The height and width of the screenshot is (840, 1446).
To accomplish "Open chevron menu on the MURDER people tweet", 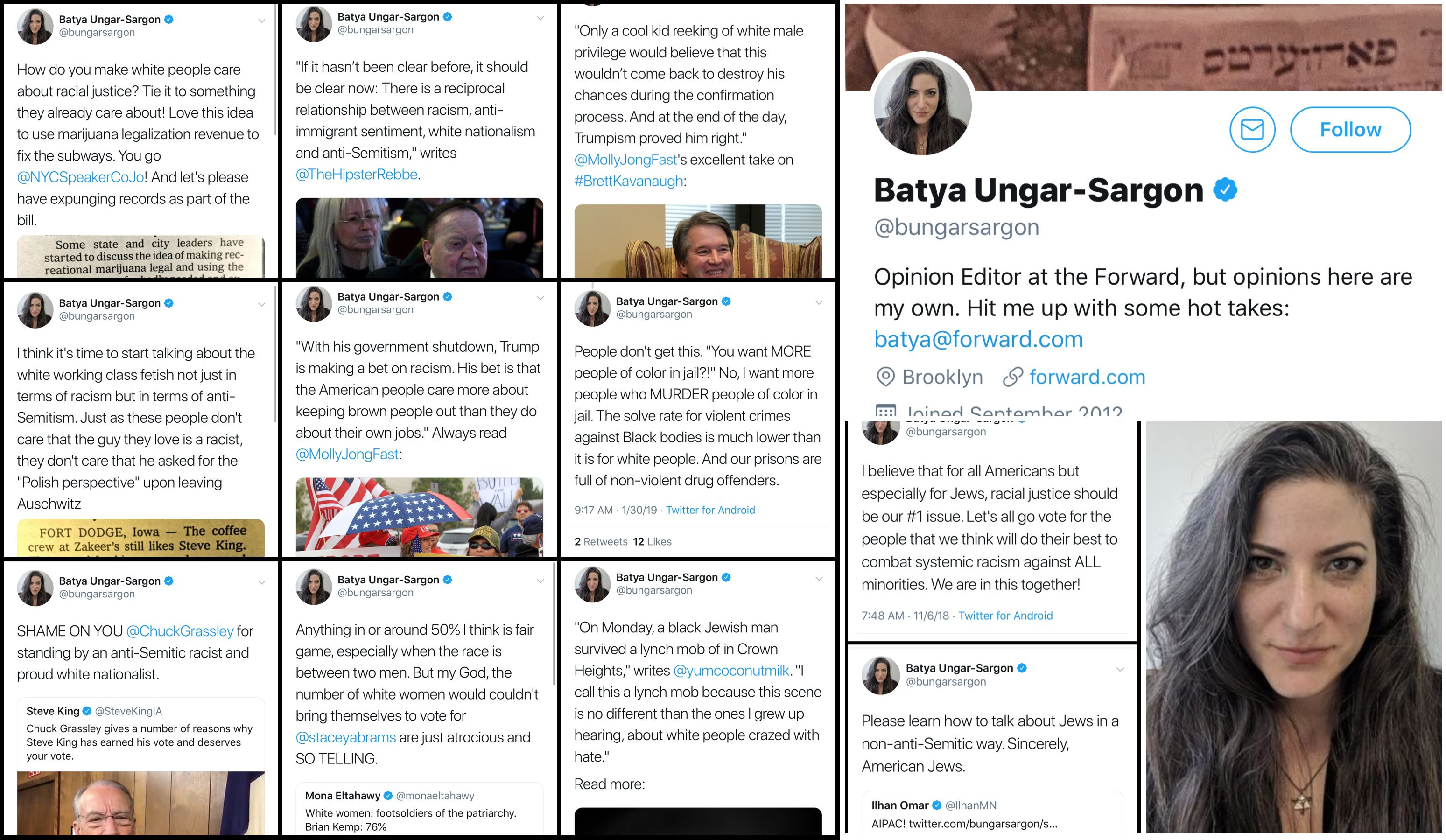I will [x=819, y=302].
